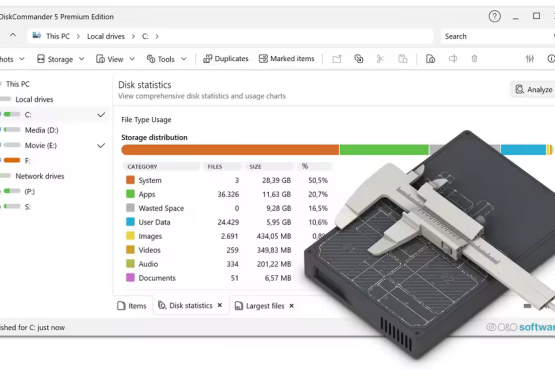
Task: Sort by the SIZE column header
Action: coord(269,166)
